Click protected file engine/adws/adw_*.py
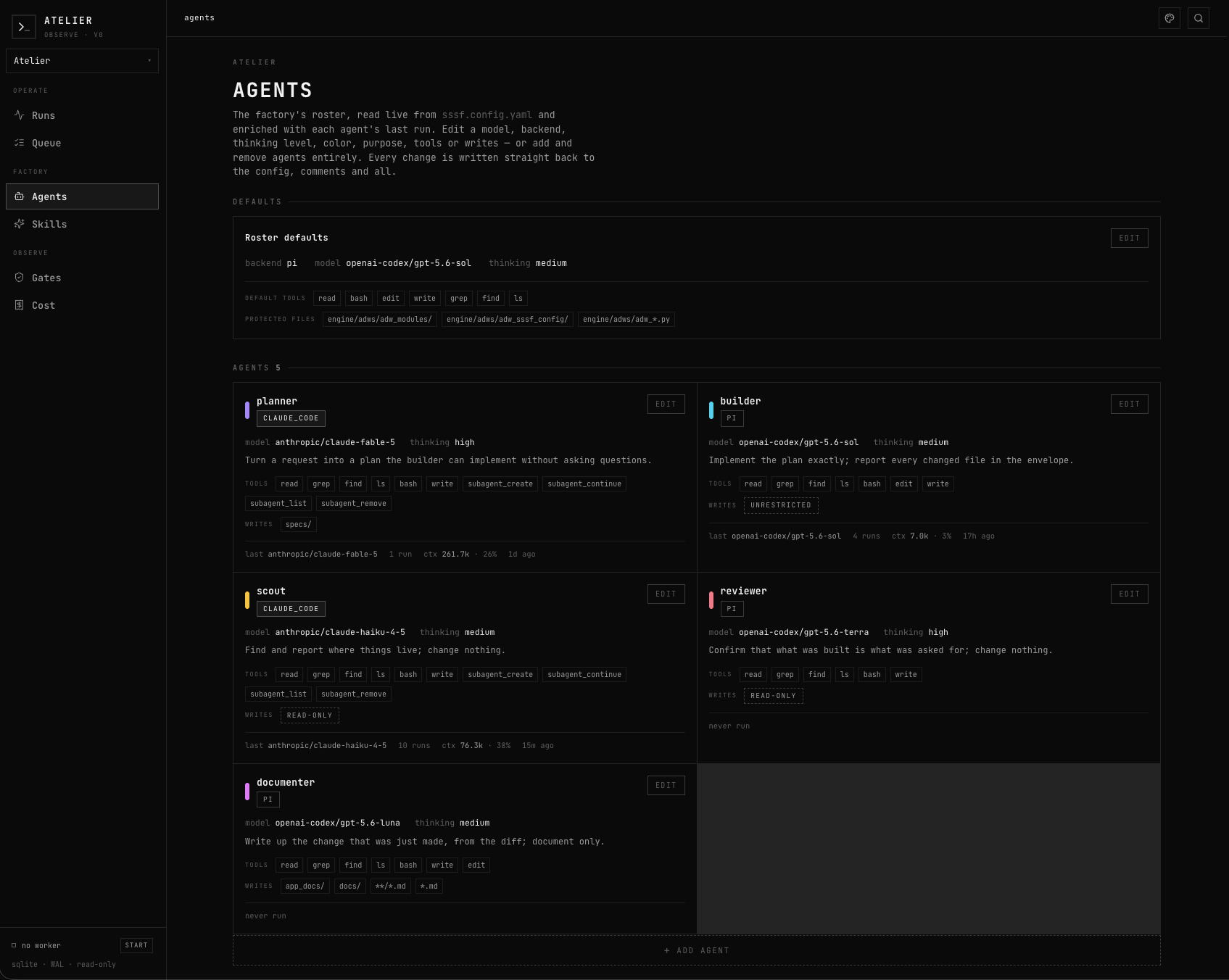This screenshot has width=1229, height=980. pos(626,319)
